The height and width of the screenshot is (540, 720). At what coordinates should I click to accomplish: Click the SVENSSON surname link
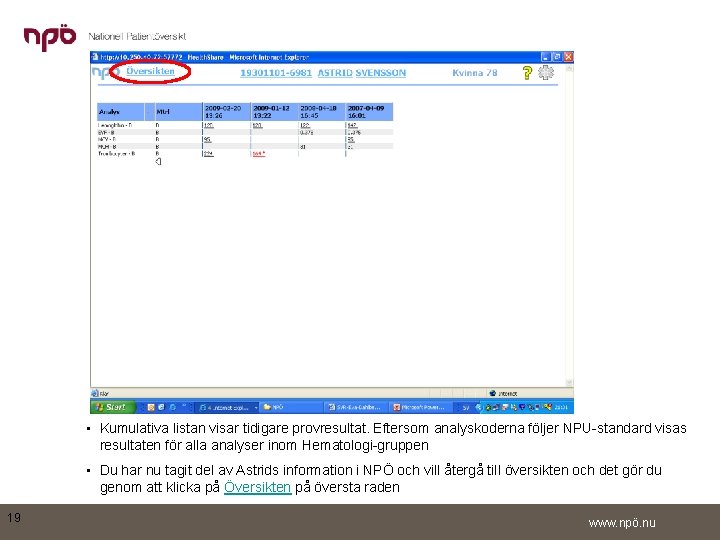tap(381, 73)
